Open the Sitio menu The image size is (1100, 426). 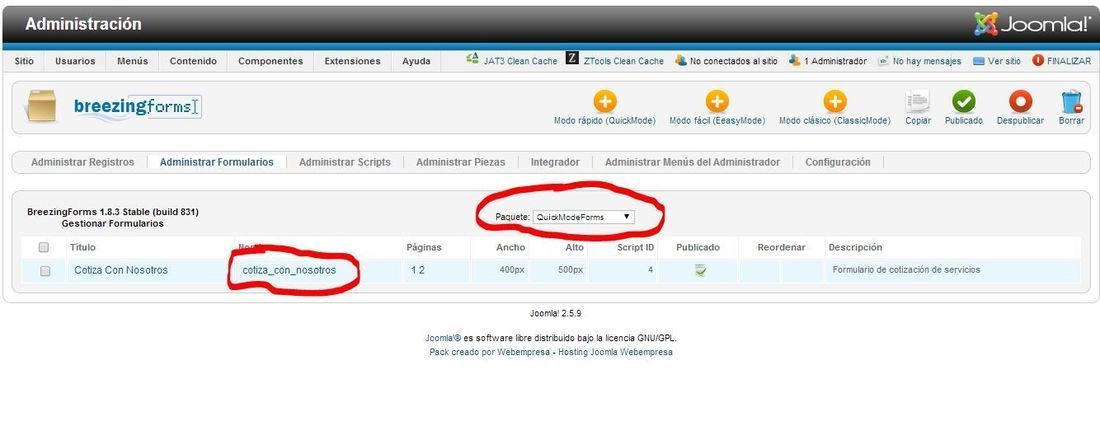coord(24,61)
